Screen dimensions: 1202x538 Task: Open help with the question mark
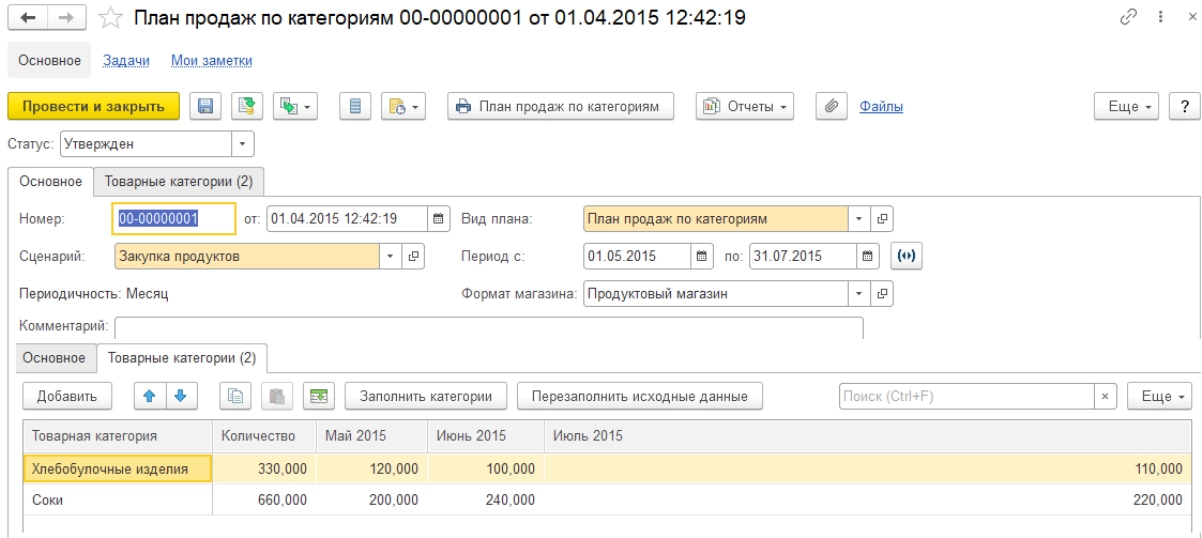coord(1185,106)
